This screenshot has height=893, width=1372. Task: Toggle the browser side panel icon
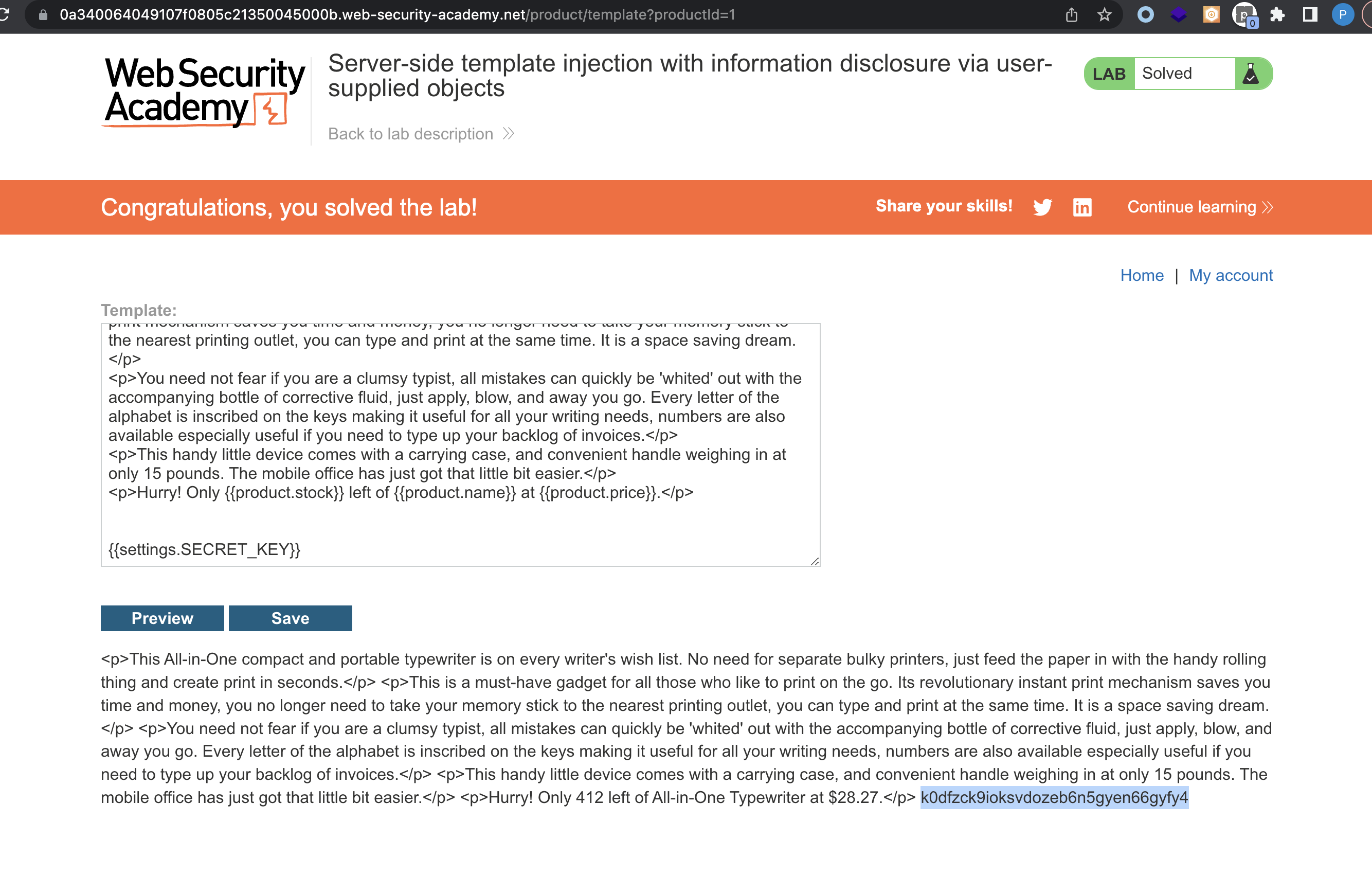pyautogui.click(x=1310, y=14)
